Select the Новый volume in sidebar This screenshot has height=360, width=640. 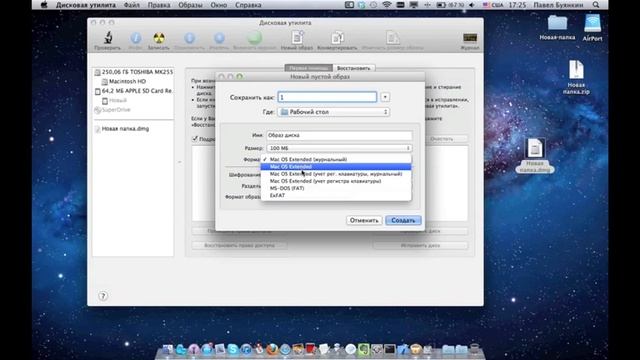(x=114, y=100)
